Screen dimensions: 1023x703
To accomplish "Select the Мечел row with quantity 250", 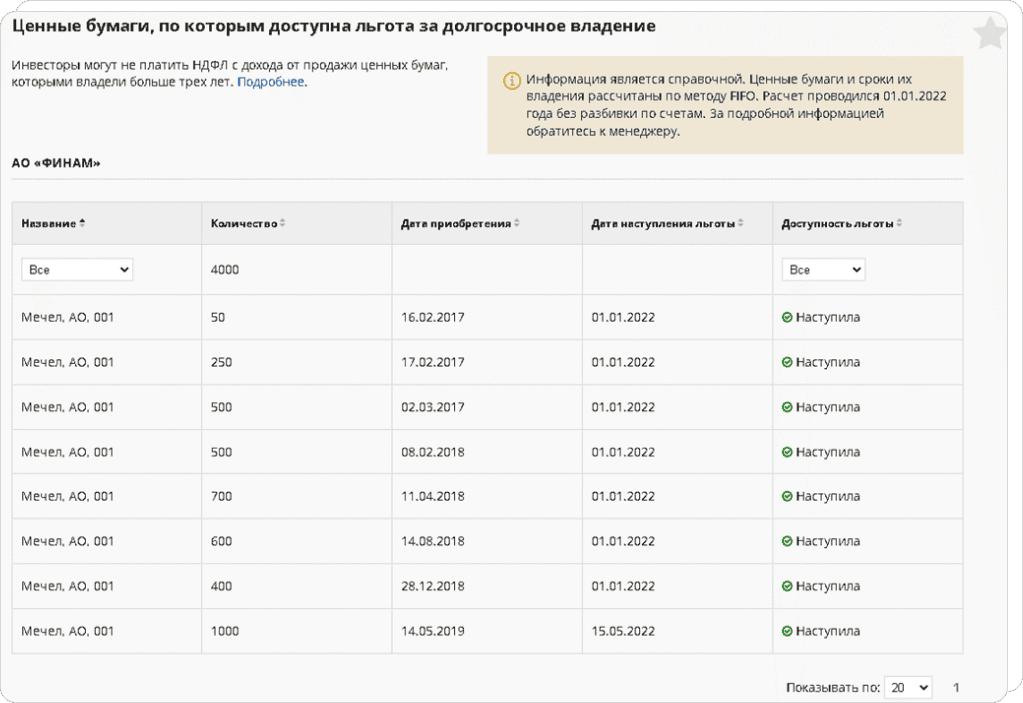I will (x=487, y=362).
